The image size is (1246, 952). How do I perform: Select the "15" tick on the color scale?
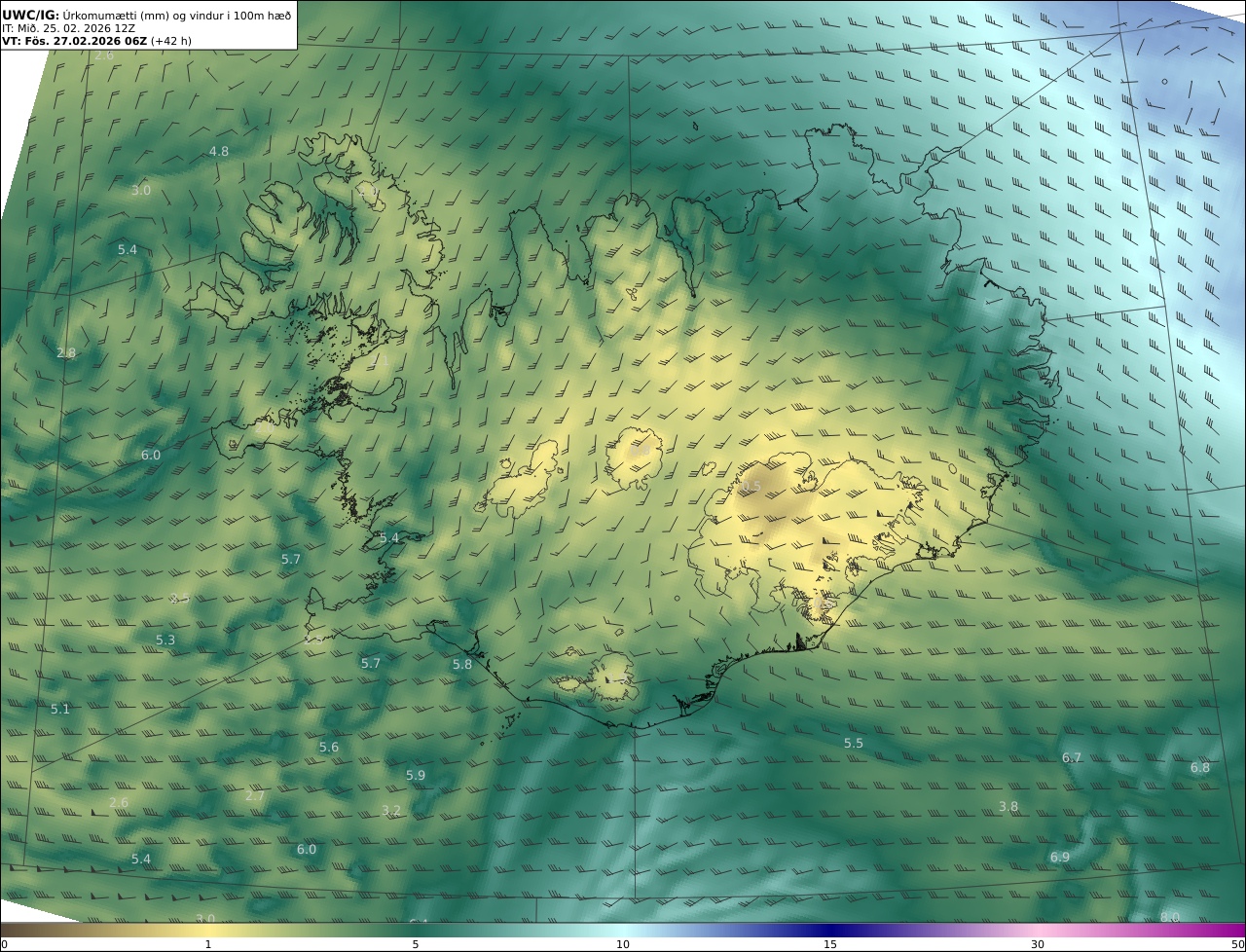[830, 944]
